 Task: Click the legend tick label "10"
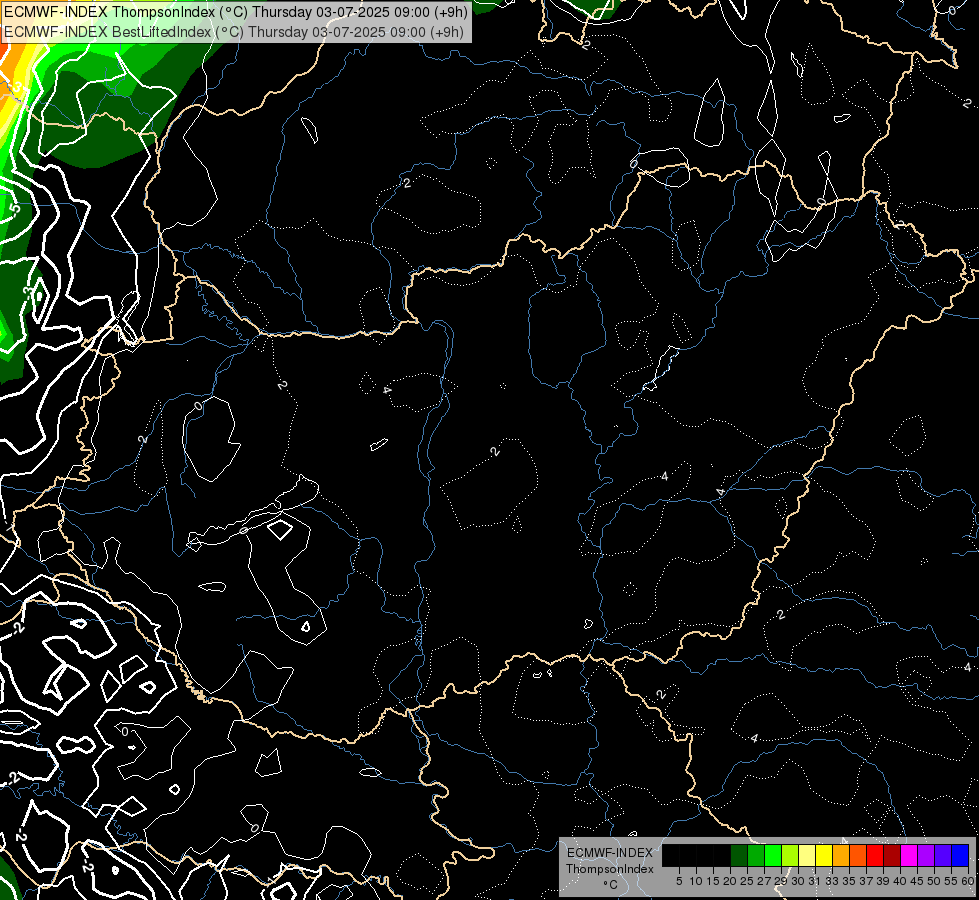696,881
